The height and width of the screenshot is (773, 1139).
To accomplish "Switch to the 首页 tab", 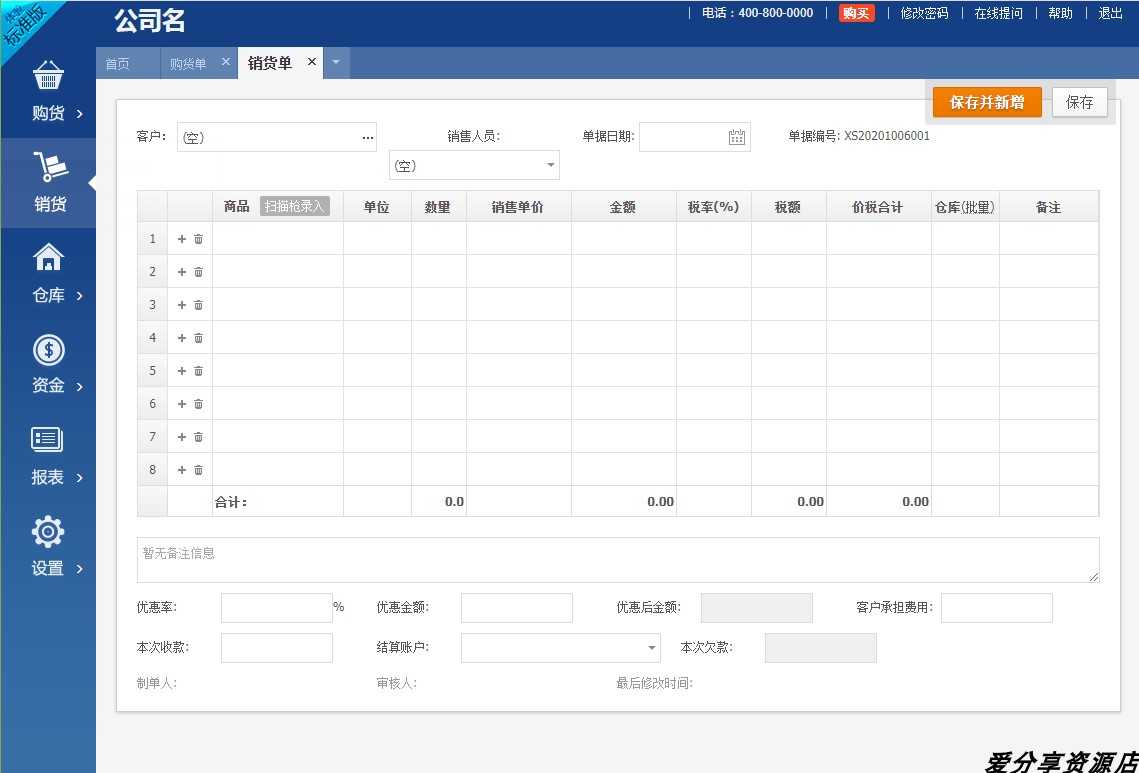I will (118, 64).
